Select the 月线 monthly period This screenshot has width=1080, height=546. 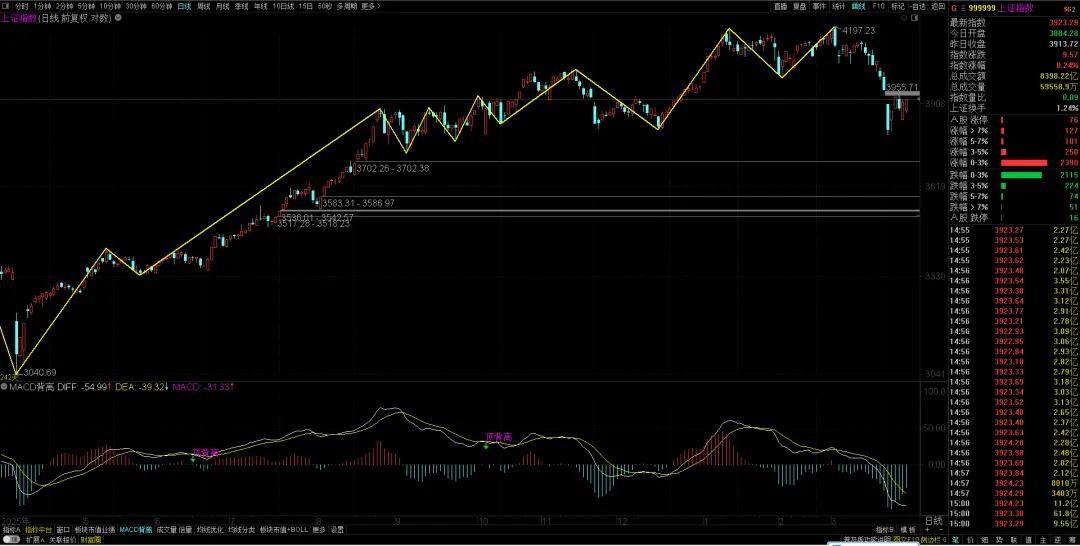coord(222,6)
